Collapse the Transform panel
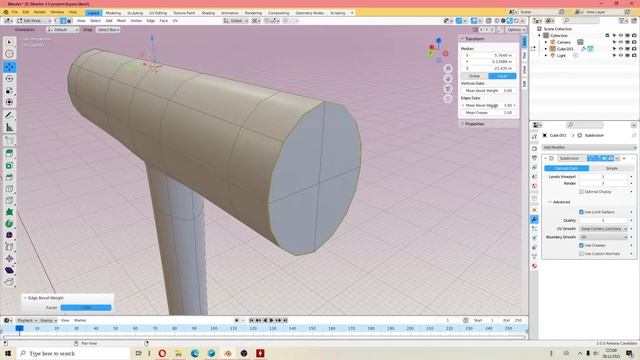This screenshot has width=640, height=360. 473,39
